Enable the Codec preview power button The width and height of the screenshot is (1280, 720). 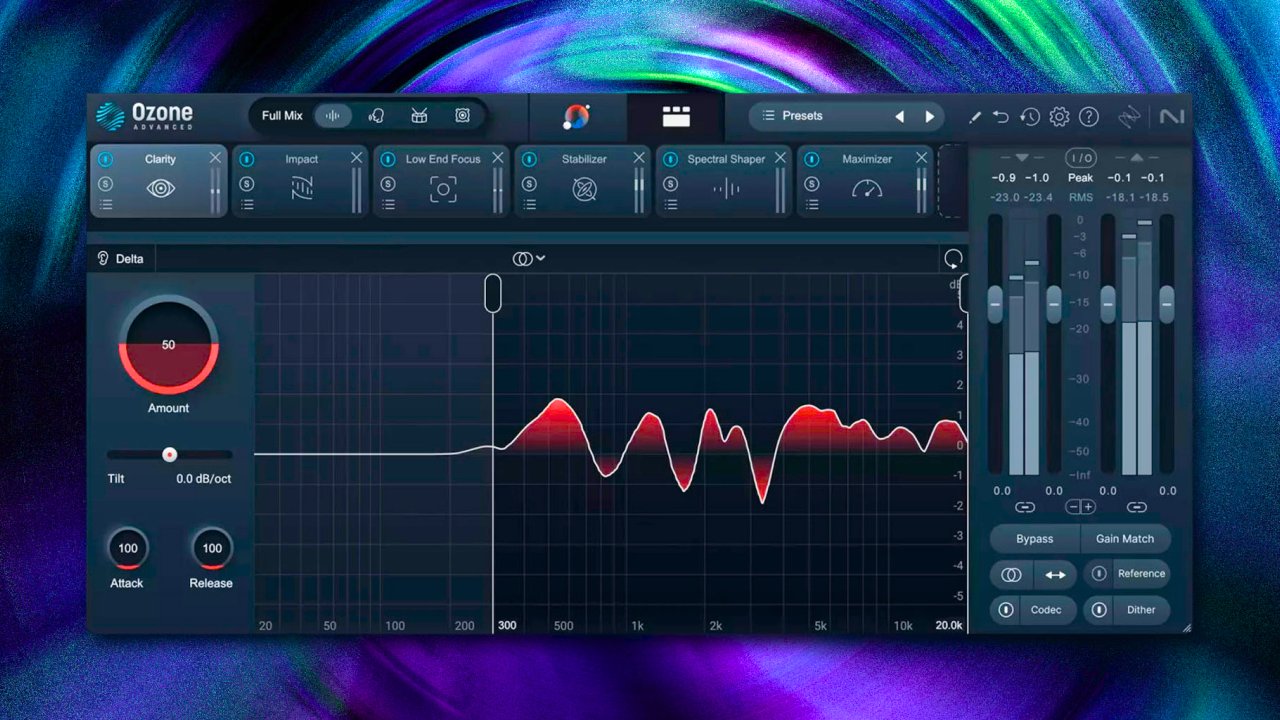point(1006,610)
